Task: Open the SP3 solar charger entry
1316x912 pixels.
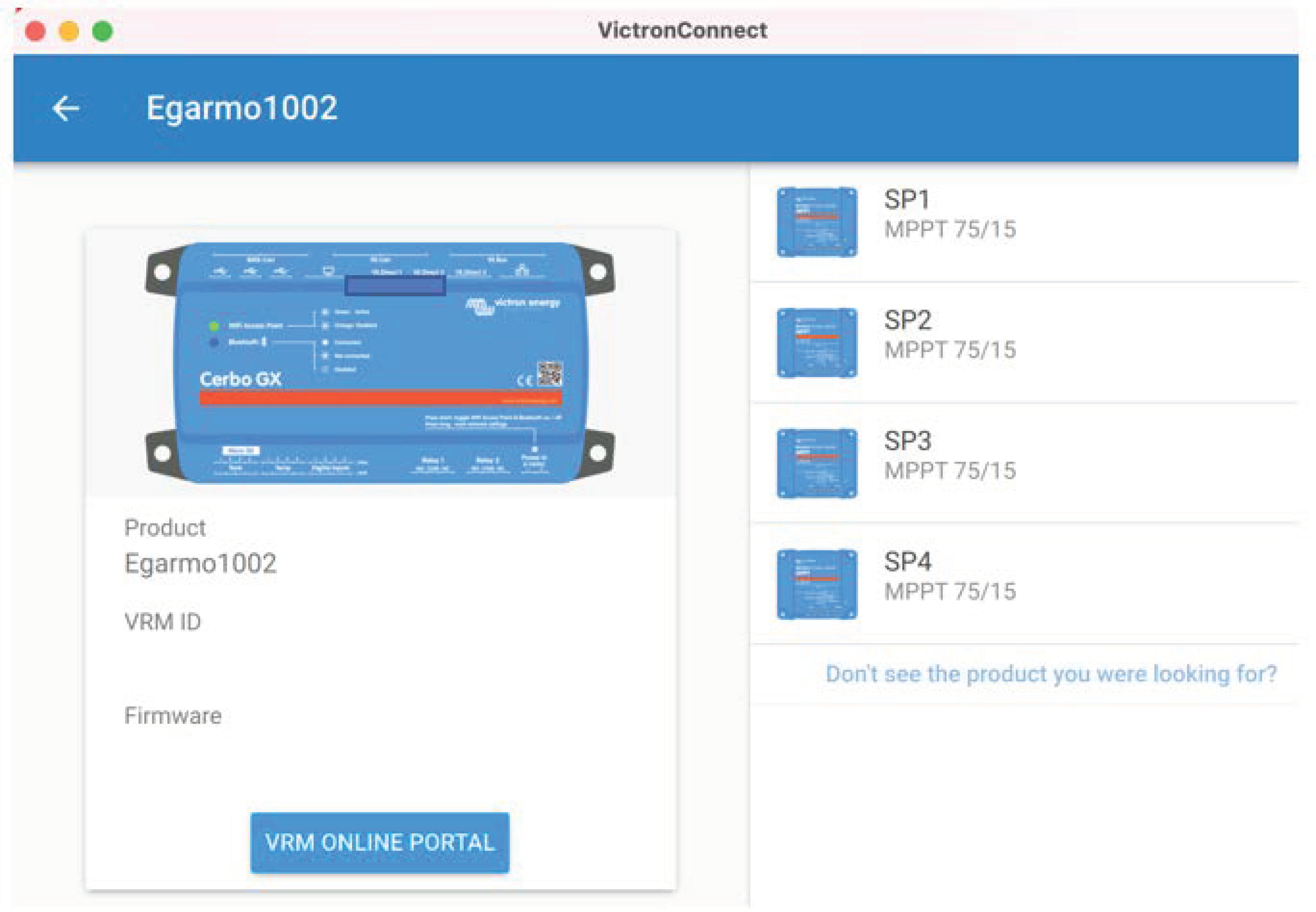Action: [907, 441]
